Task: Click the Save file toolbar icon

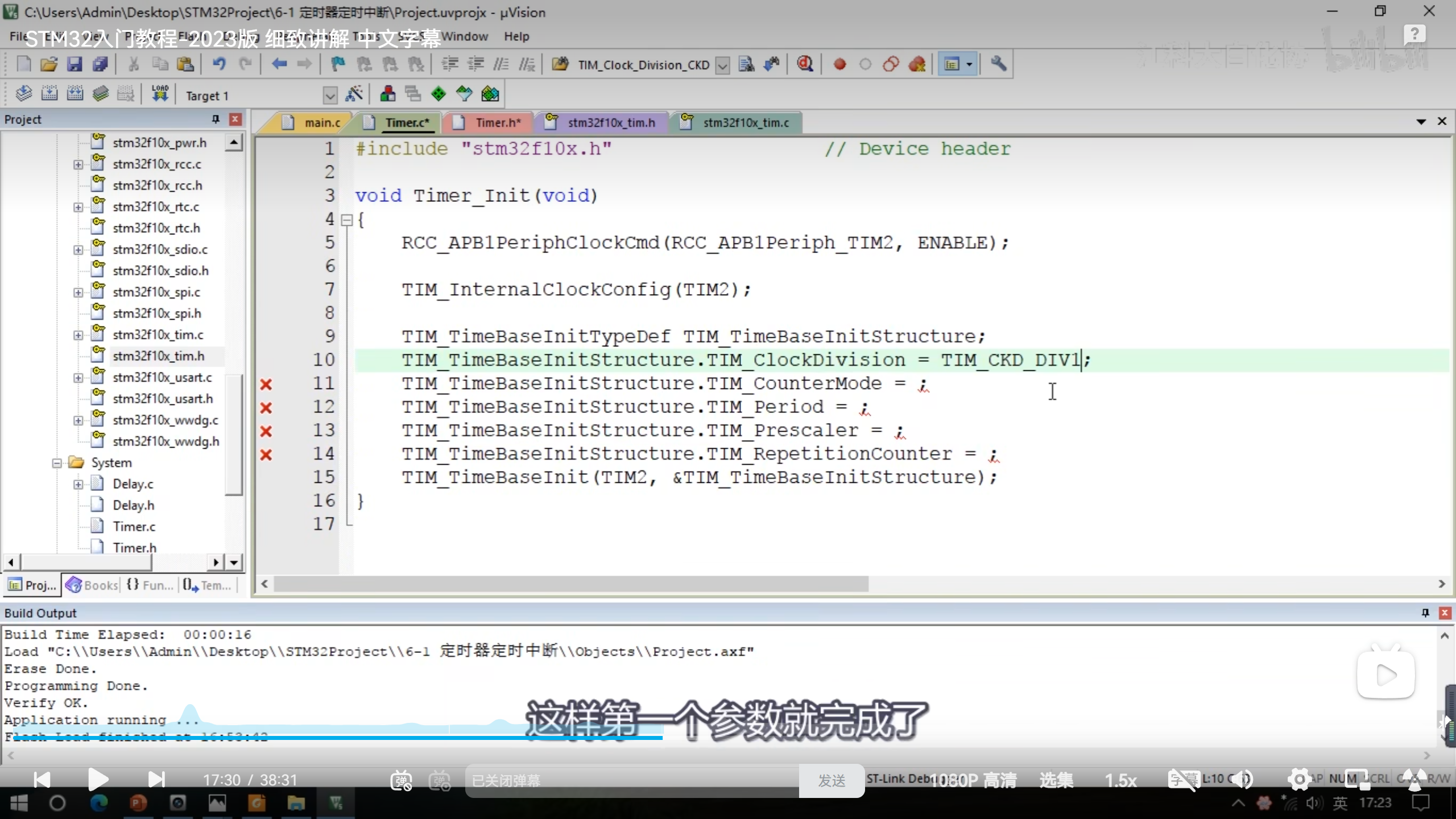Action: 75,64
